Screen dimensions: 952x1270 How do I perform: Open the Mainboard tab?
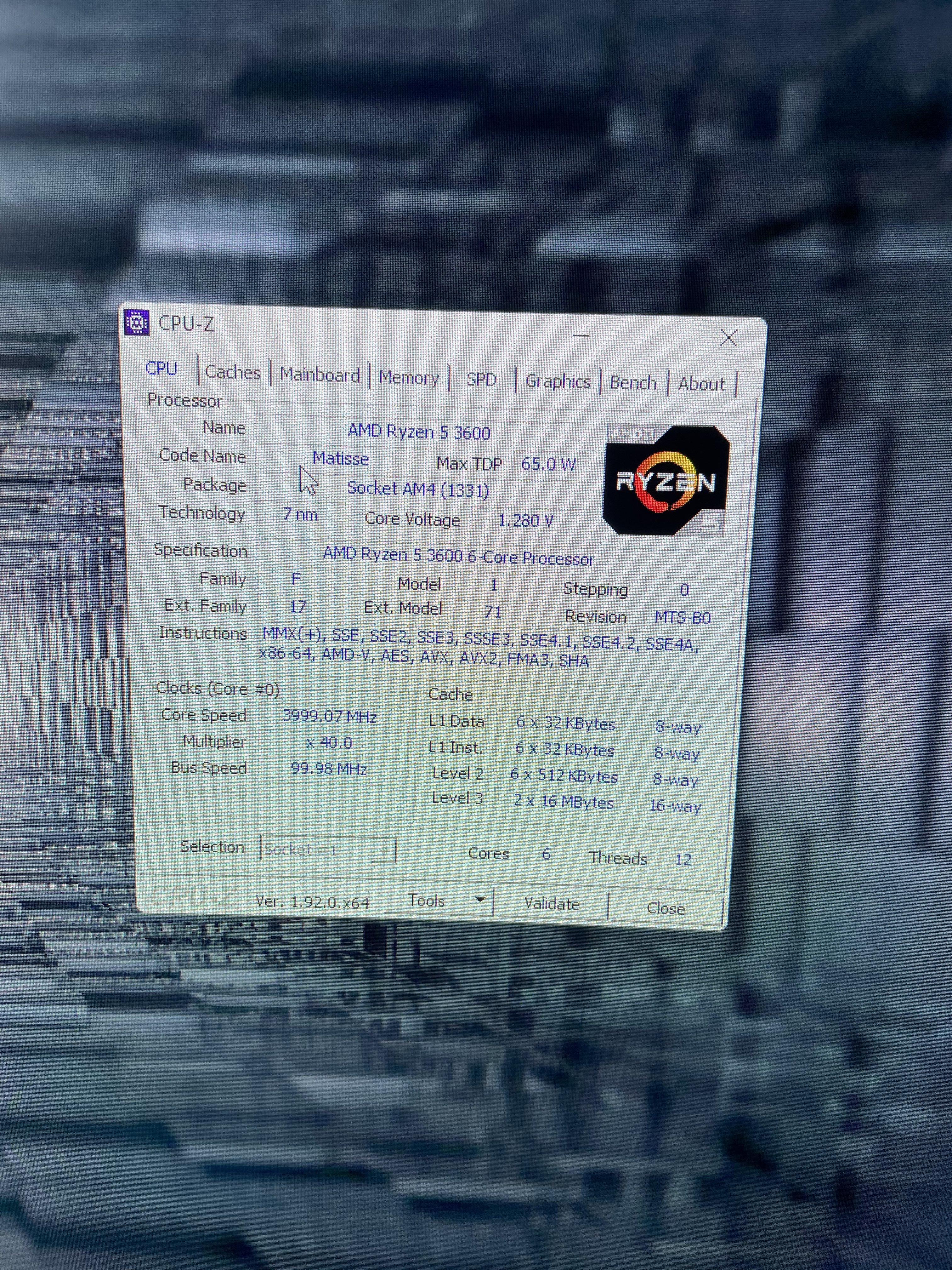coord(320,375)
